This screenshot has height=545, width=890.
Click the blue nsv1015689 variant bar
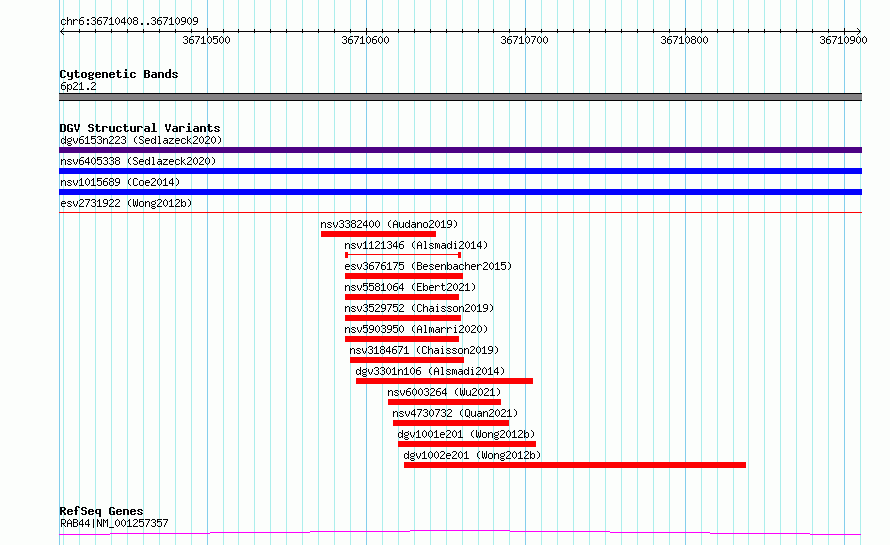coord(460,192)
